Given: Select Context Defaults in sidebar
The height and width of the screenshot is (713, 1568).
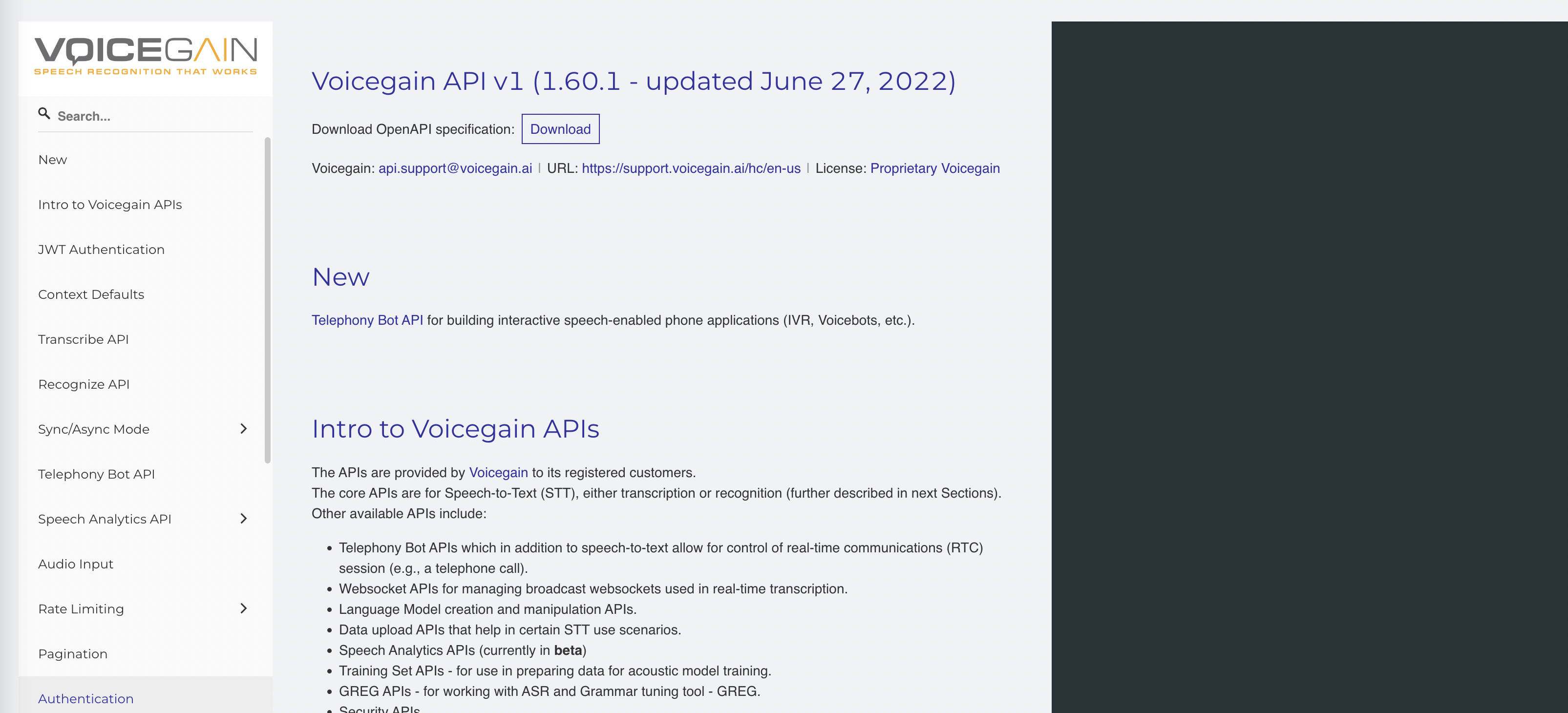Looking at the screenshot, I should pos(146,294).
